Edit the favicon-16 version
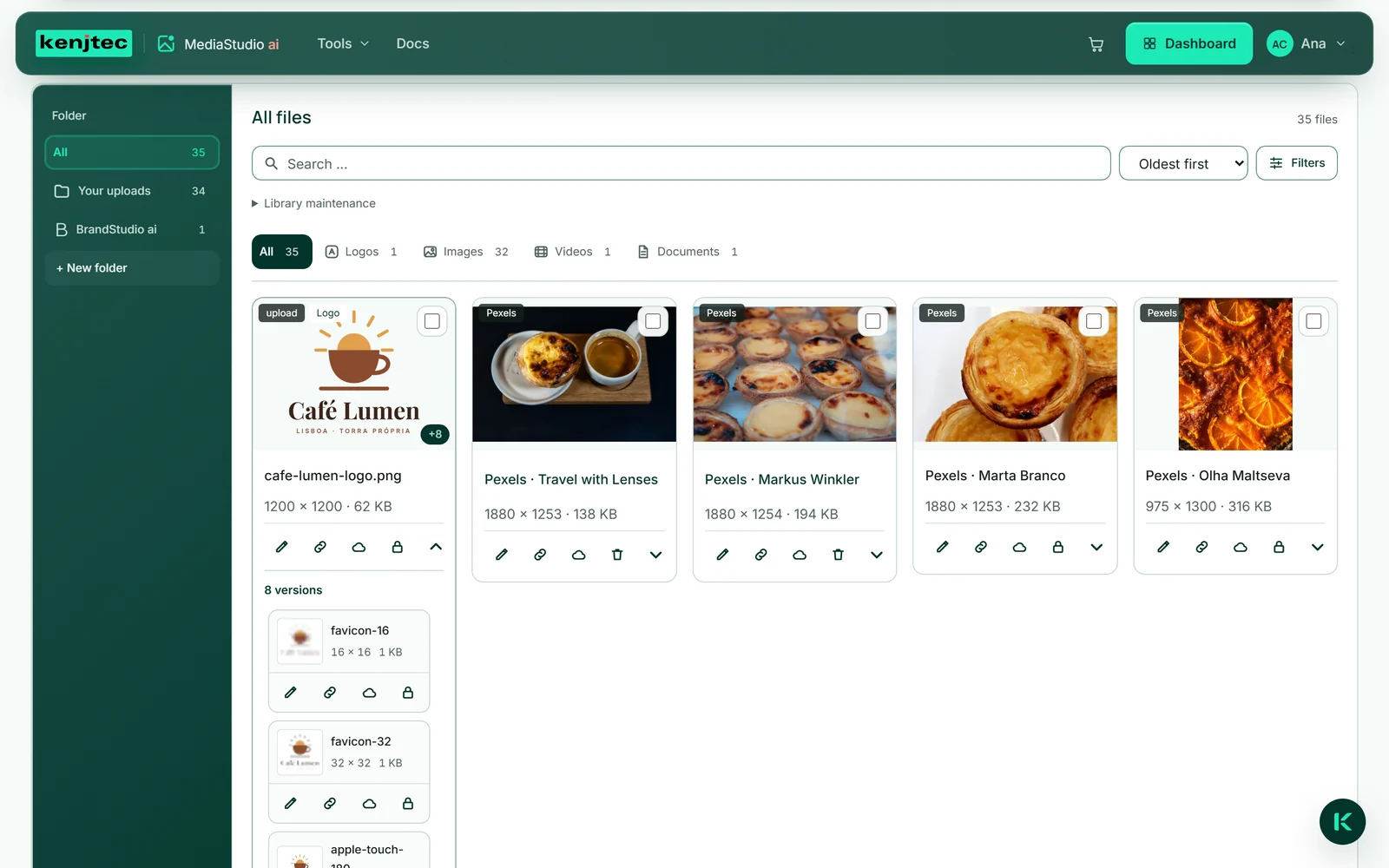Viewport: 1389px width, 868px height. [291, 693]
